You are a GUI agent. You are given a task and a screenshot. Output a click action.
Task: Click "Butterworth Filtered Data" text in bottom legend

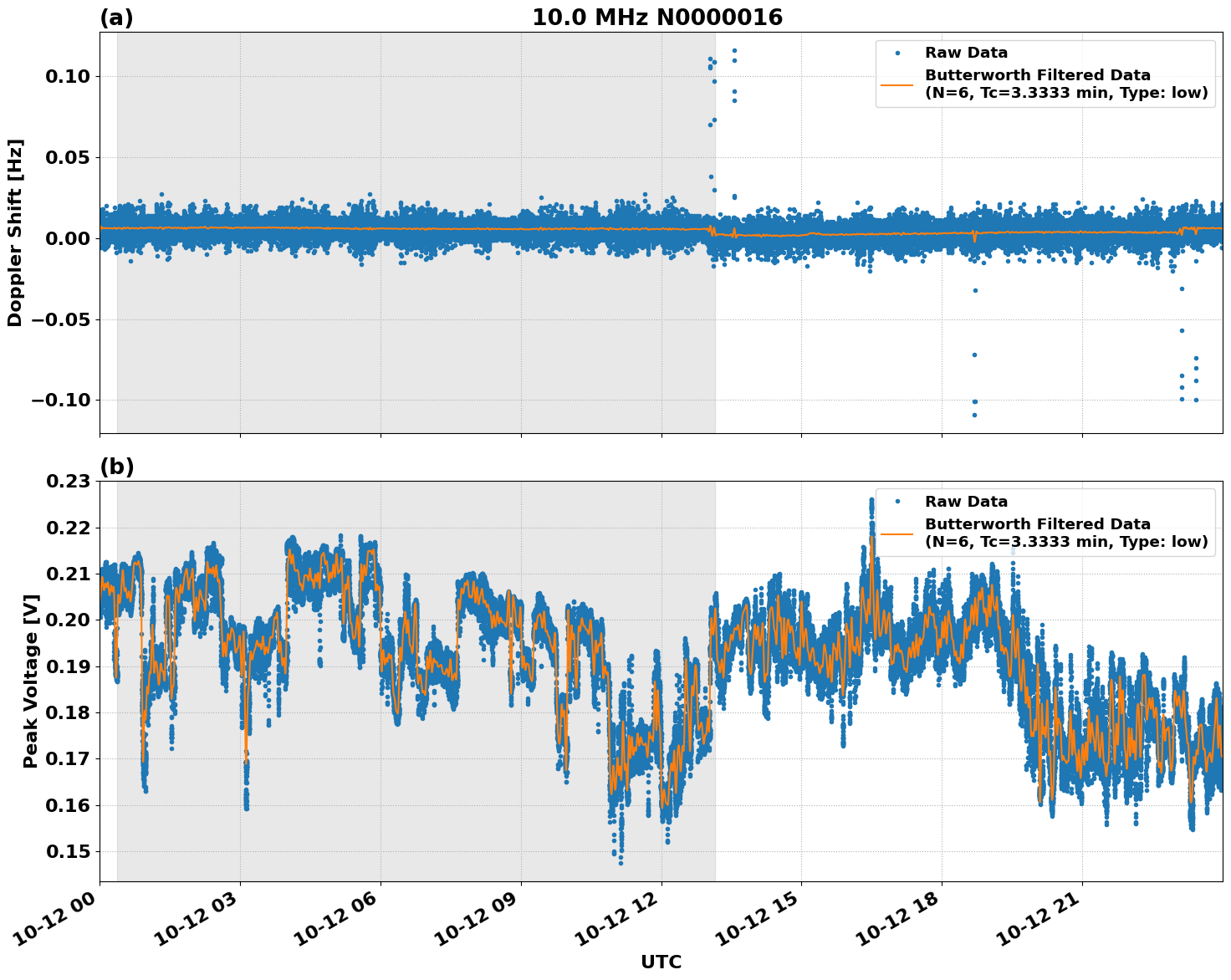coord(1037,524)
